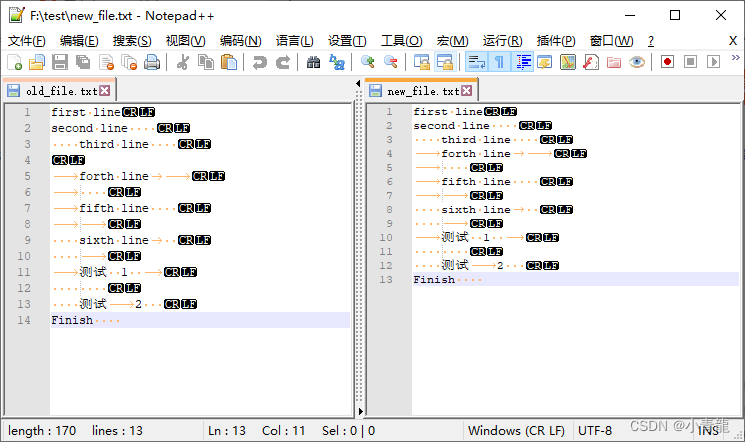Open the 文件(F) menu
The image size is (745, 442).
tap(27, 41)
